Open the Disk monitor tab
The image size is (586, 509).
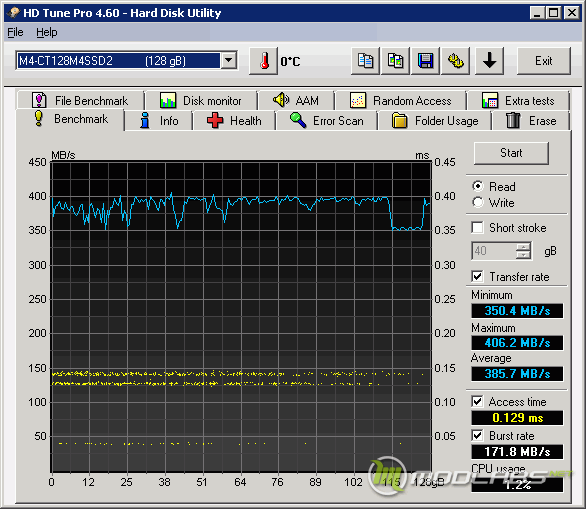201,100
